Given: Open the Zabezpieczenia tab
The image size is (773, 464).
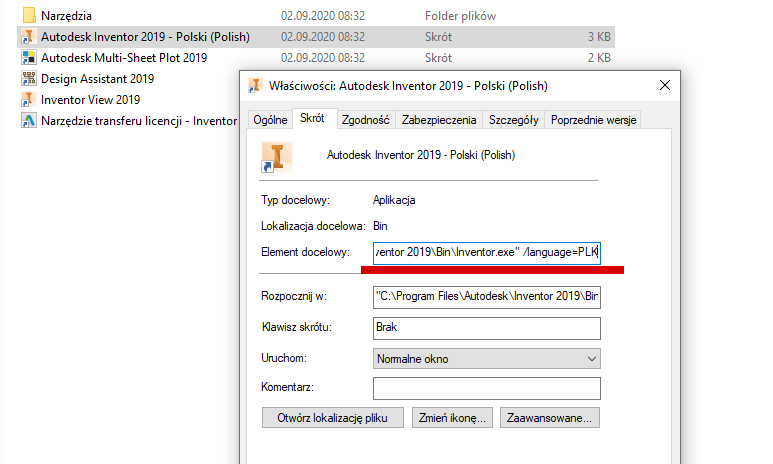Looking at the screenshot, I should pos(439,120).
